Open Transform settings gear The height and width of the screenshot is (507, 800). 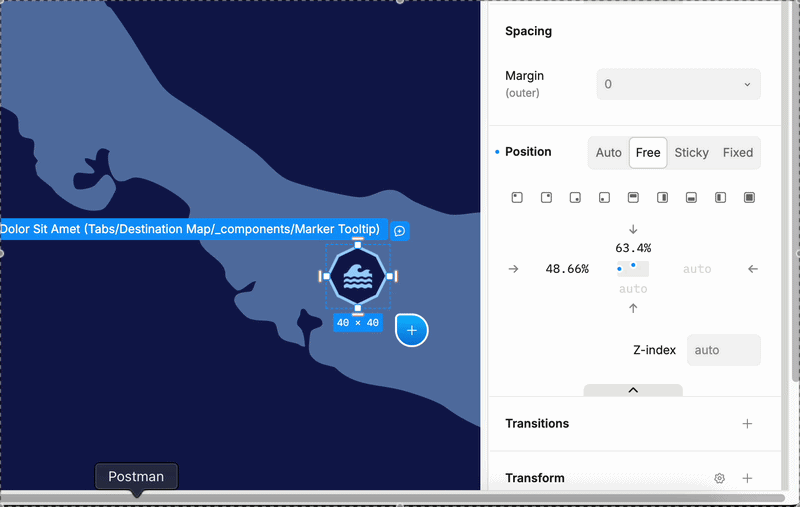(x=719, y=478)
